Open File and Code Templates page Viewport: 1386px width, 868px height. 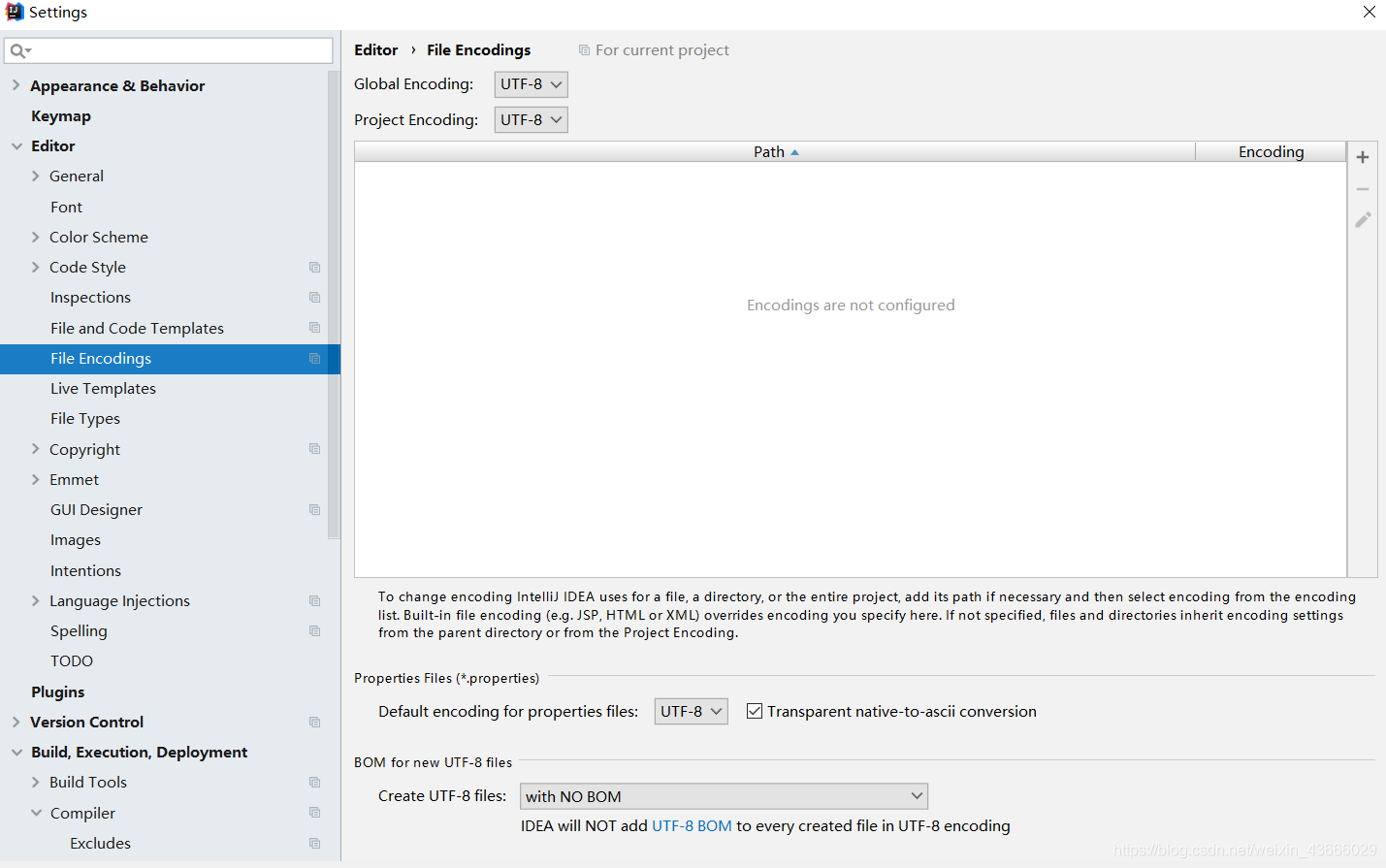pyautogui.click(x=137, y=328)
